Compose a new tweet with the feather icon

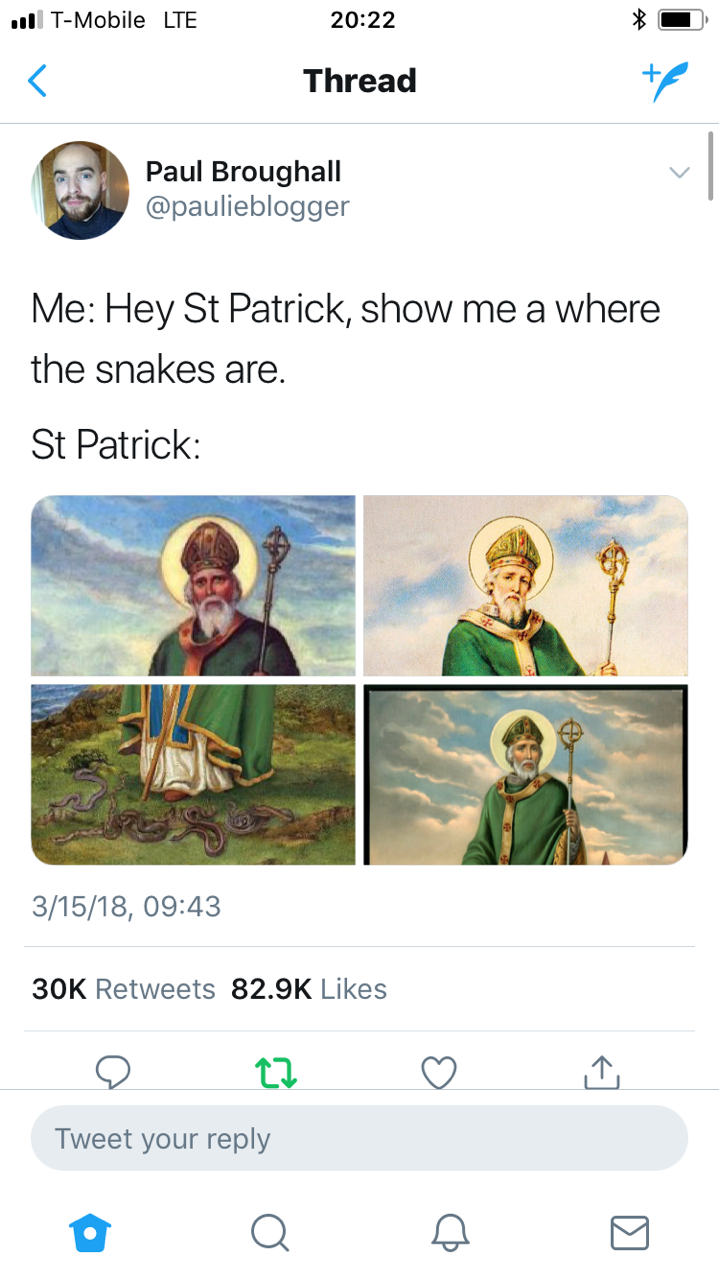664,80
